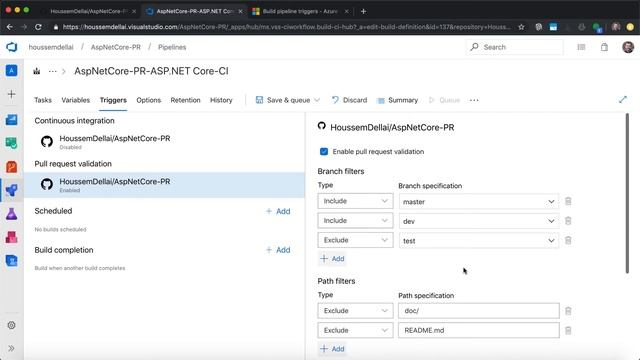Open the user profile avatar
Screen dimensions: 640x360
point(628,47)
